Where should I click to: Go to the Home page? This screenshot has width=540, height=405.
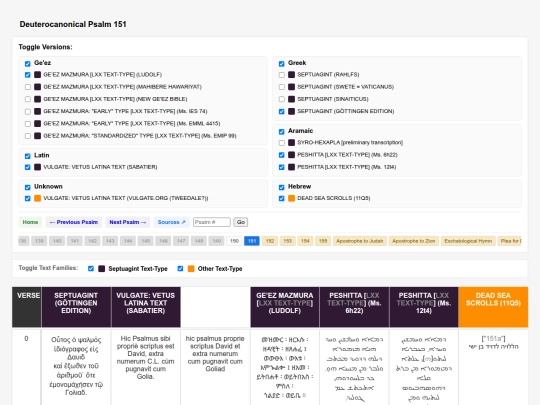point(30,222)
